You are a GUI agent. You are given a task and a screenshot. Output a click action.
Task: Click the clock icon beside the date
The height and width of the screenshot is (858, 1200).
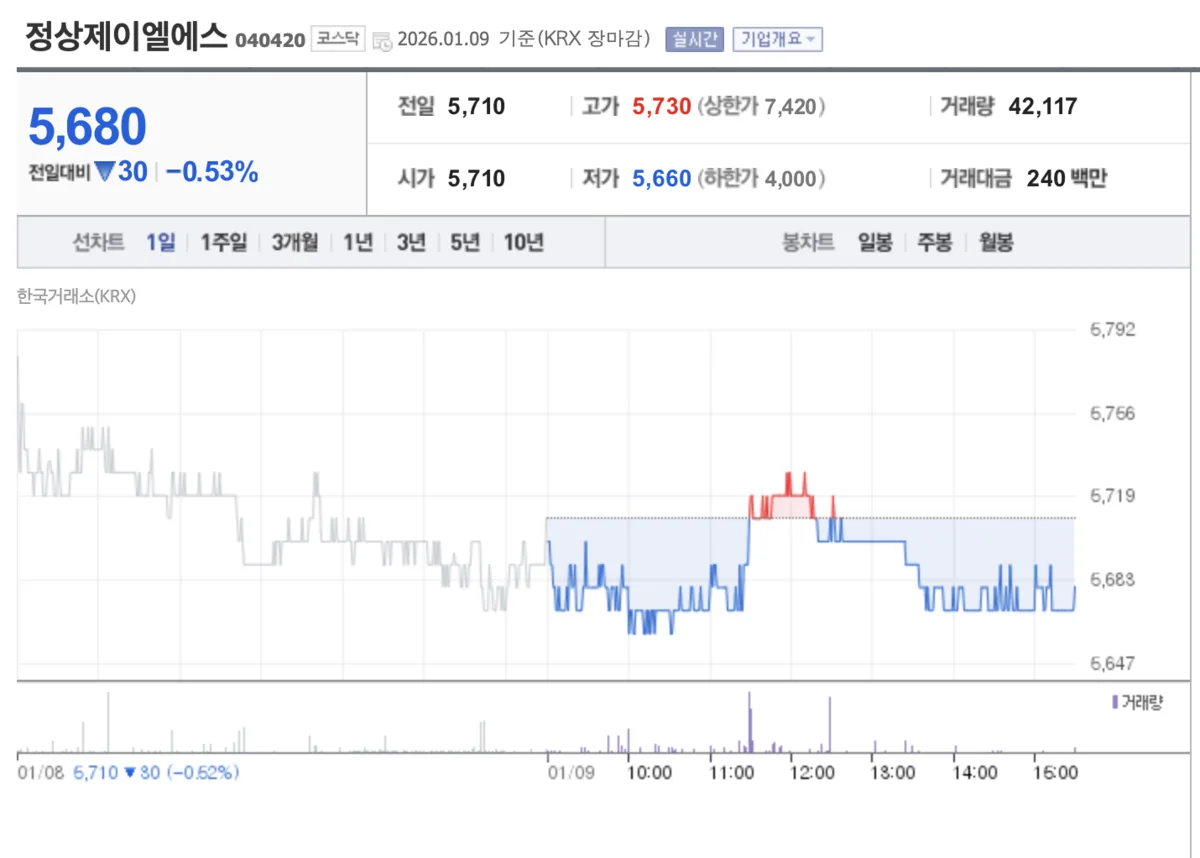tap(382, 41)
